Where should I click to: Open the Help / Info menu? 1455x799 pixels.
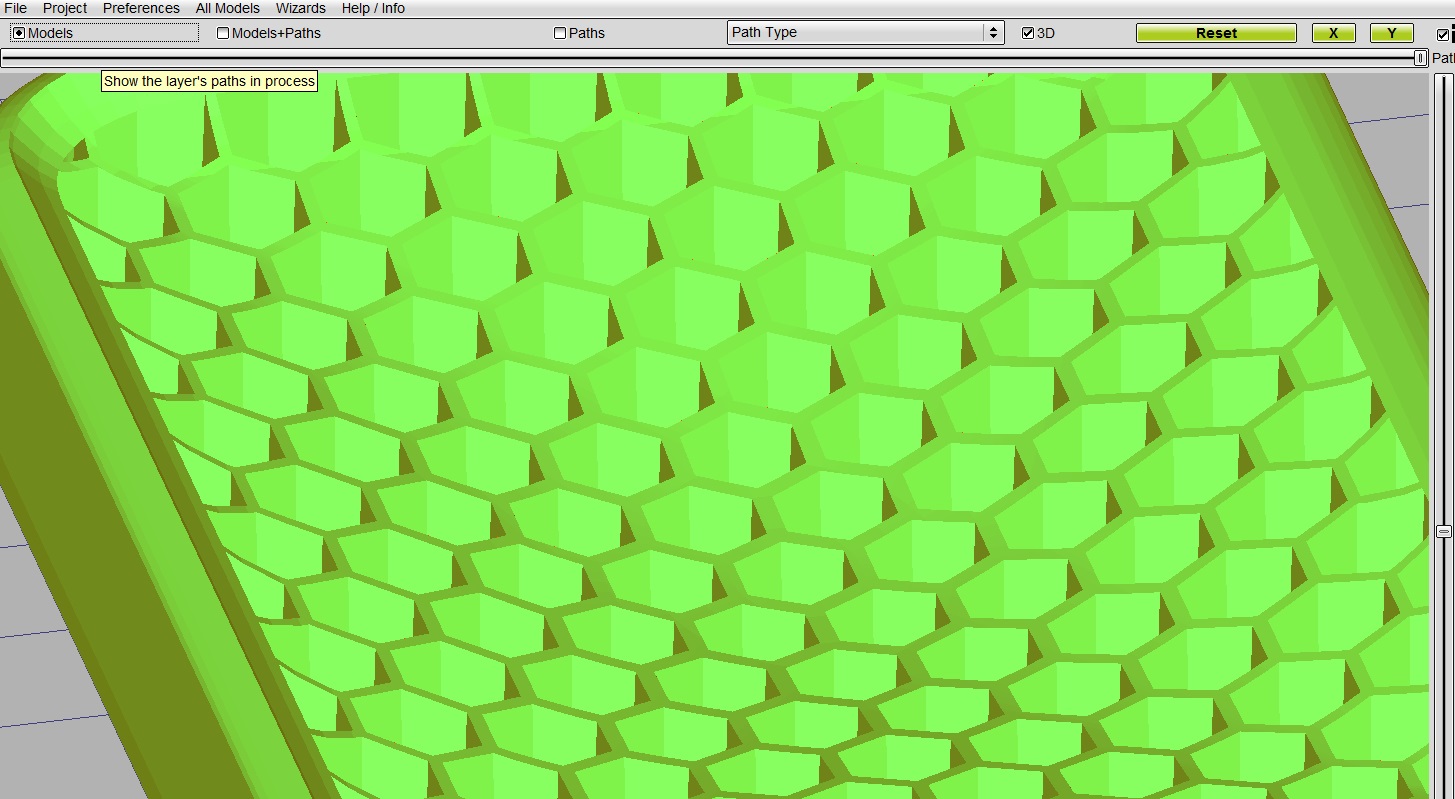(x=373, y=8)
